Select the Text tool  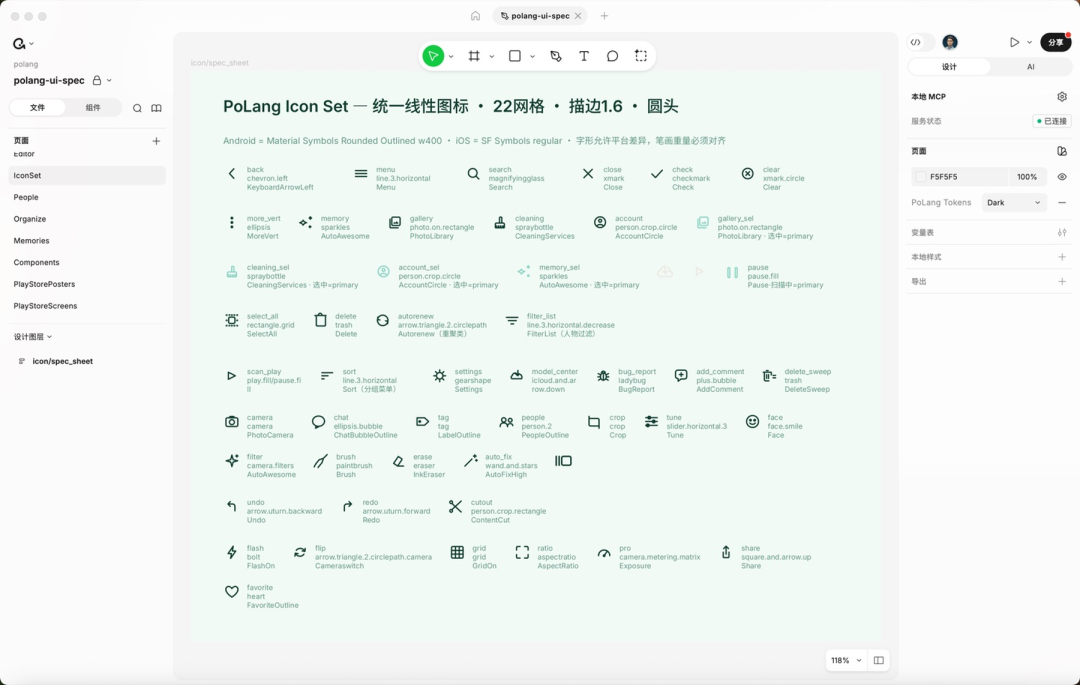coord(584,56)
